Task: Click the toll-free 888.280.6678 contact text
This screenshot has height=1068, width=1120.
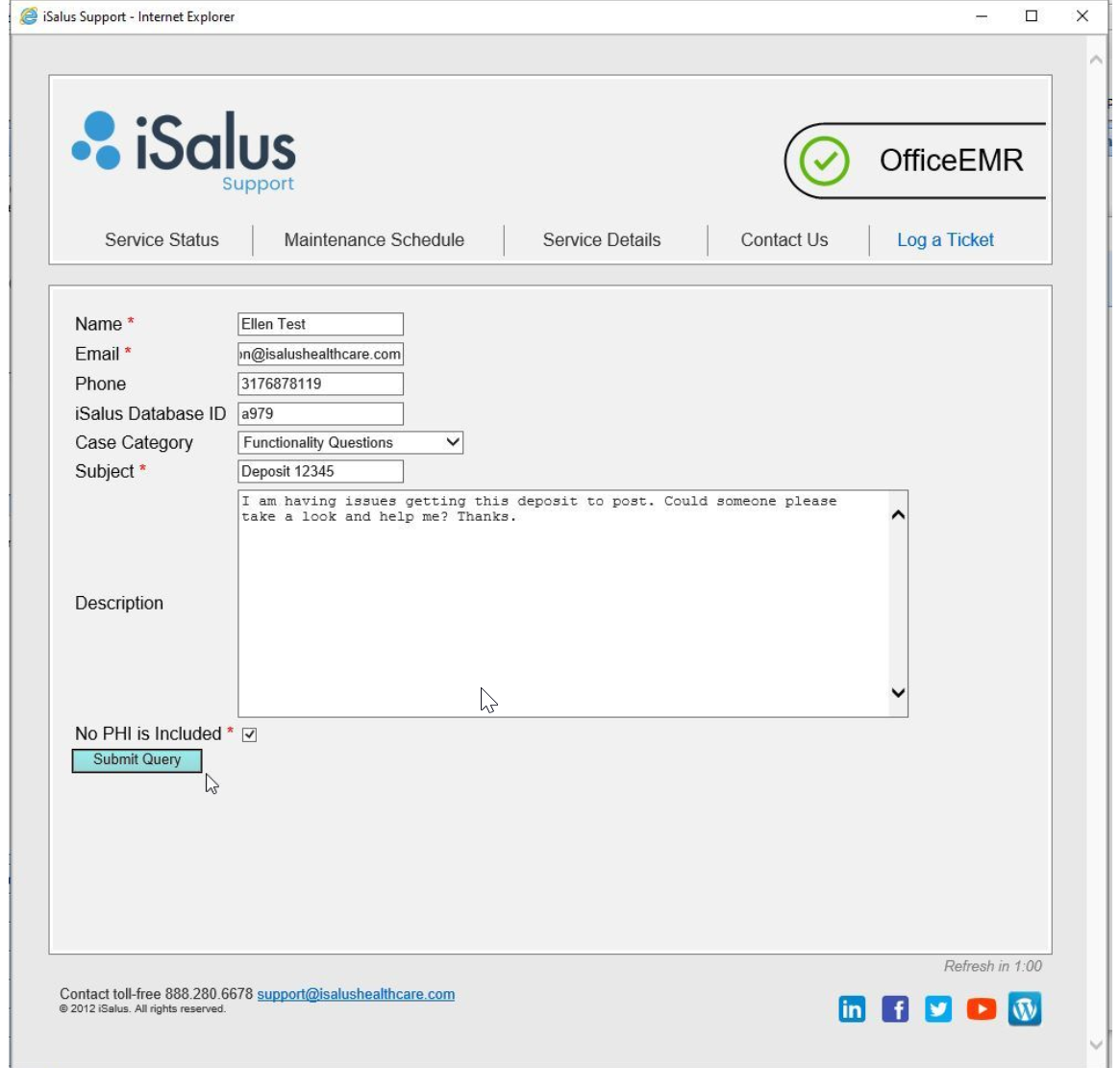Action: [x=157, y=994]
